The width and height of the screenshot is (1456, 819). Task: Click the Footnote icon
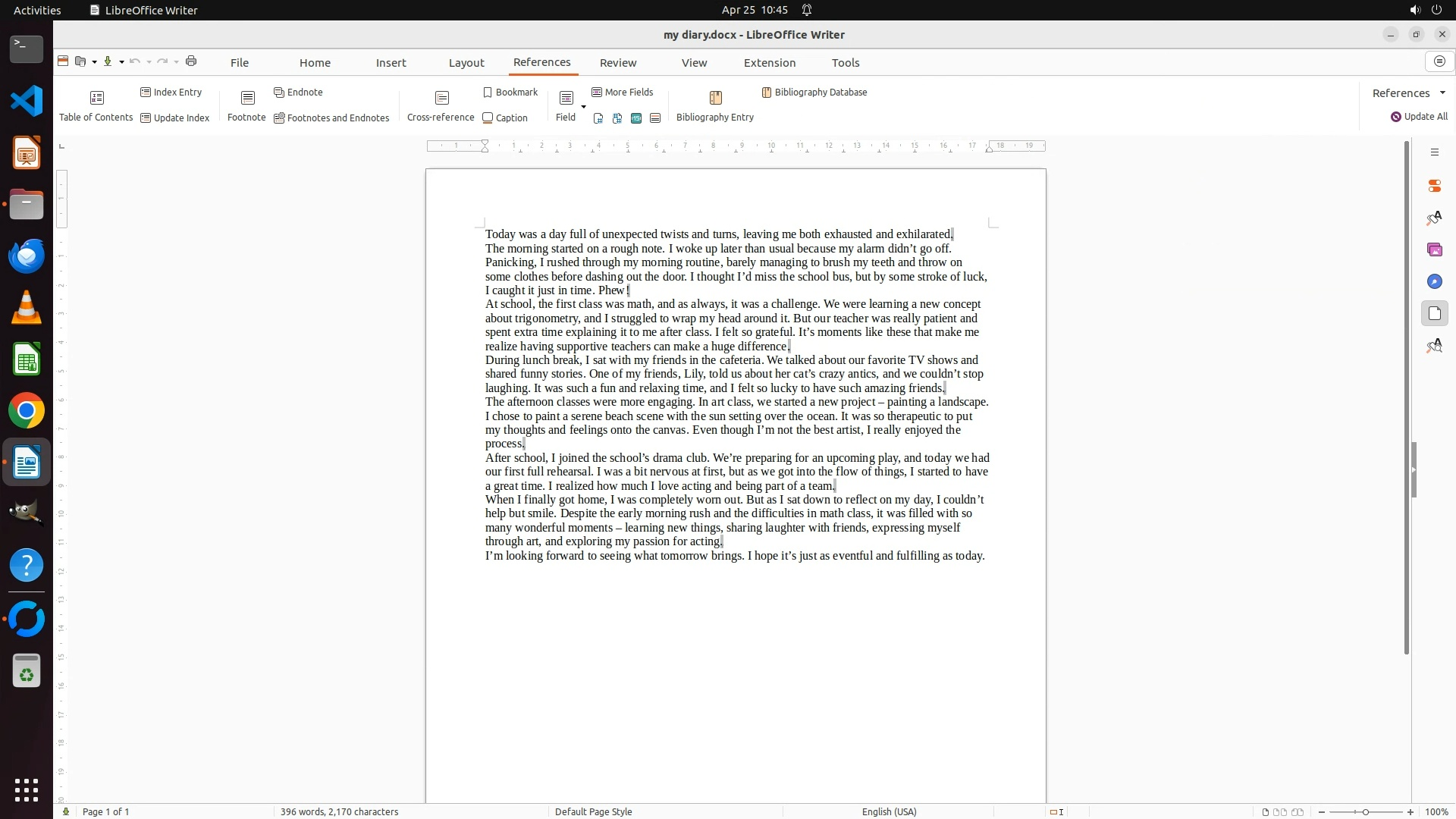[247, 105]
